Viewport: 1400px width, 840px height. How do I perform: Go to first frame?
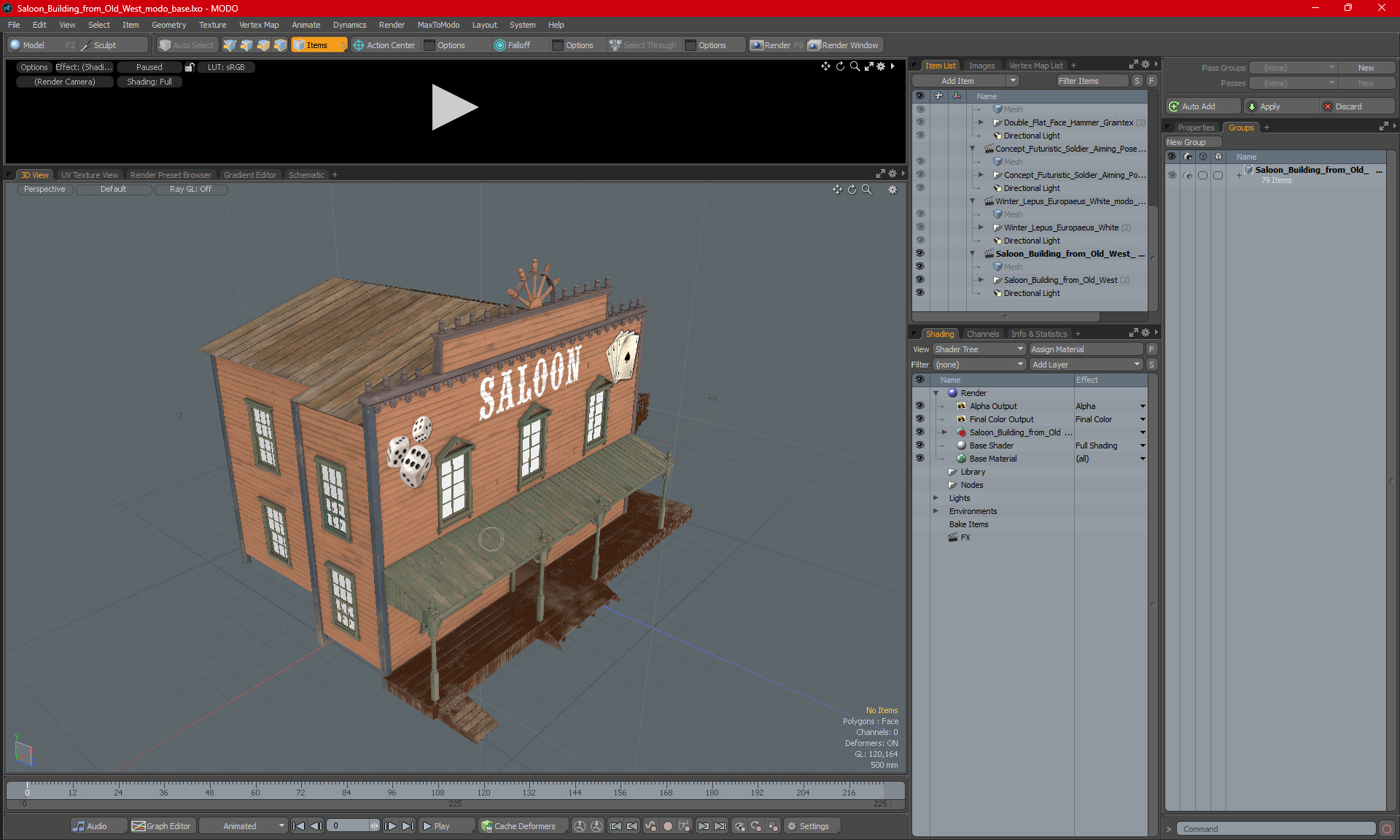coord(298,826)
